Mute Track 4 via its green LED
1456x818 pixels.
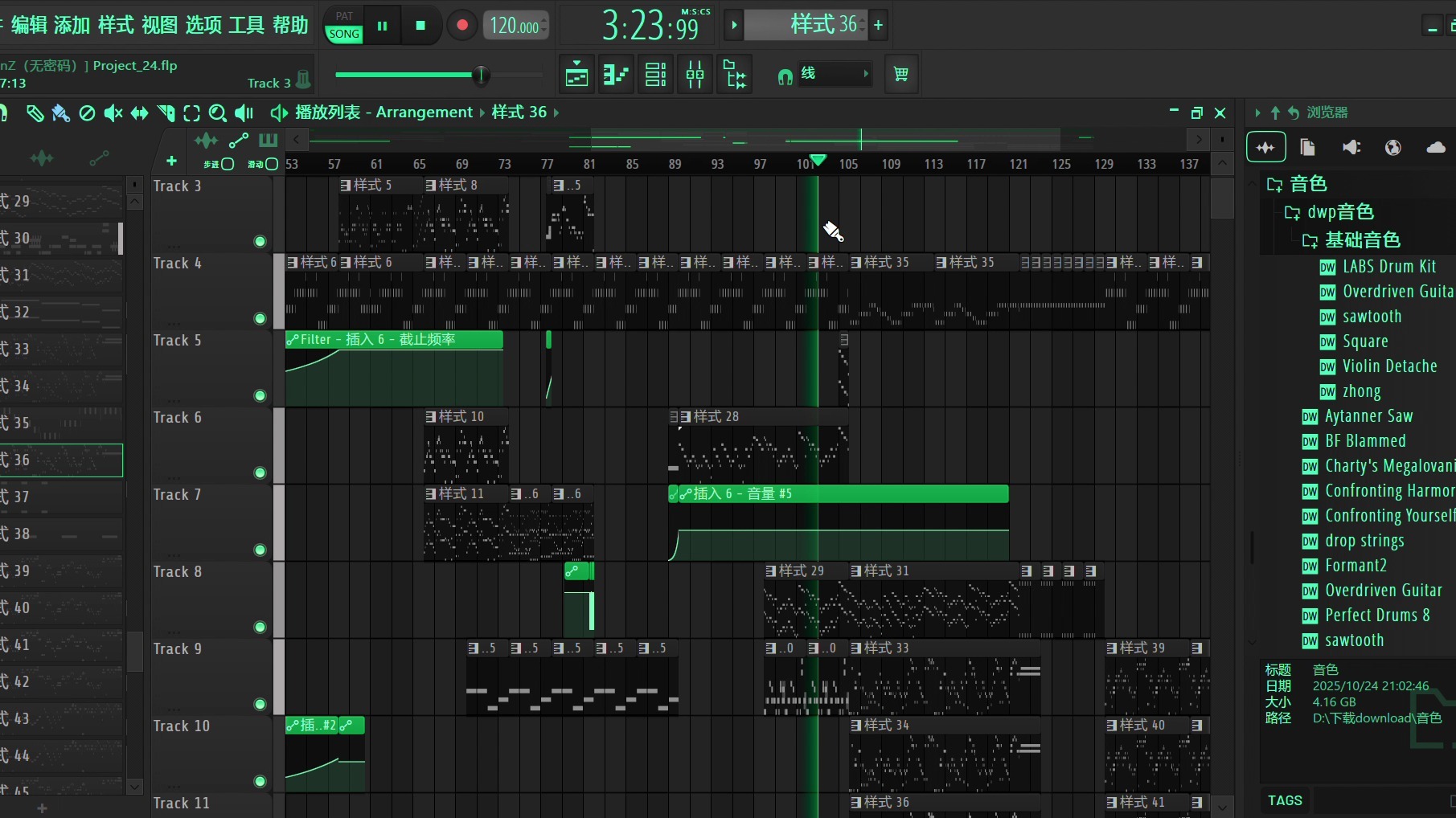(260, 318)
